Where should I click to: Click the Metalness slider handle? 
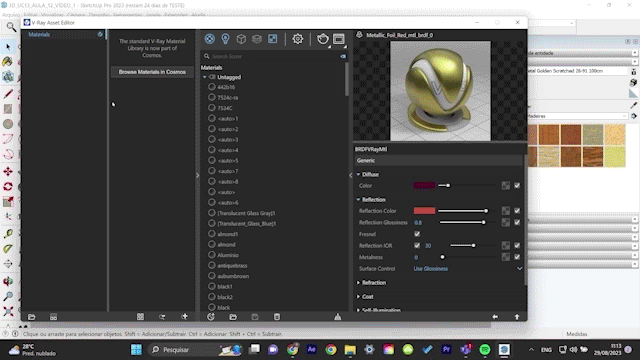pos(442,257)
